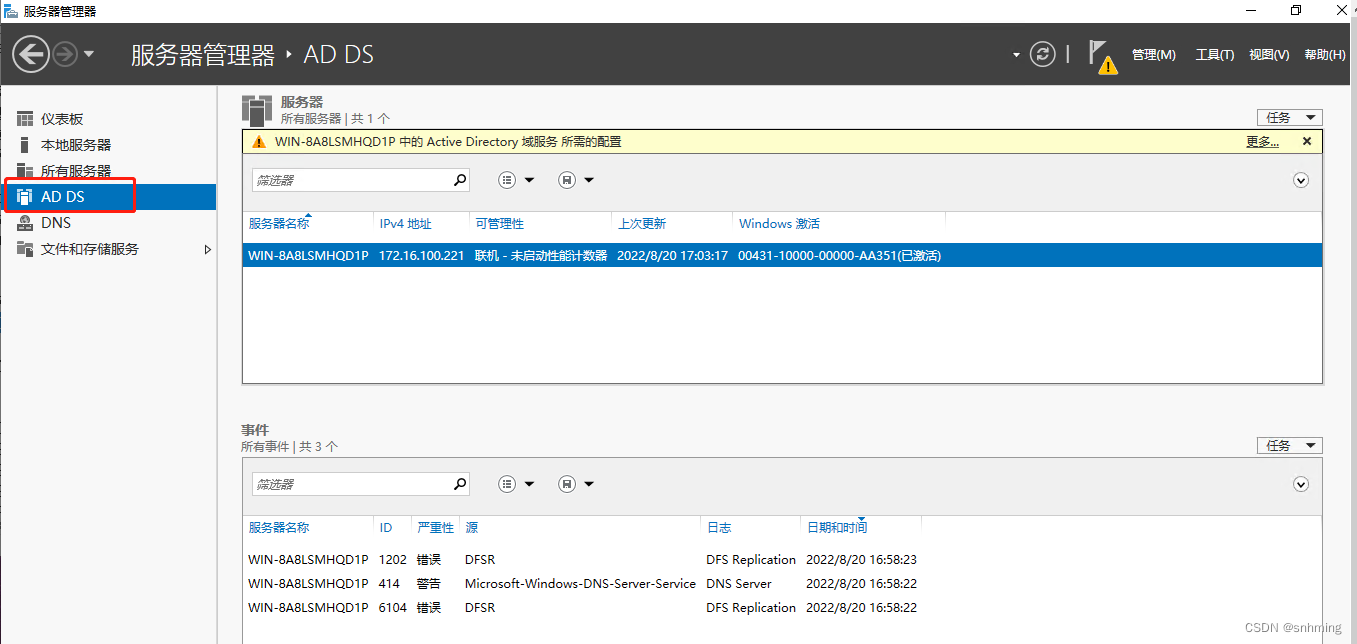
Task: Open servers list criteria options button
Action: point(517,180)
